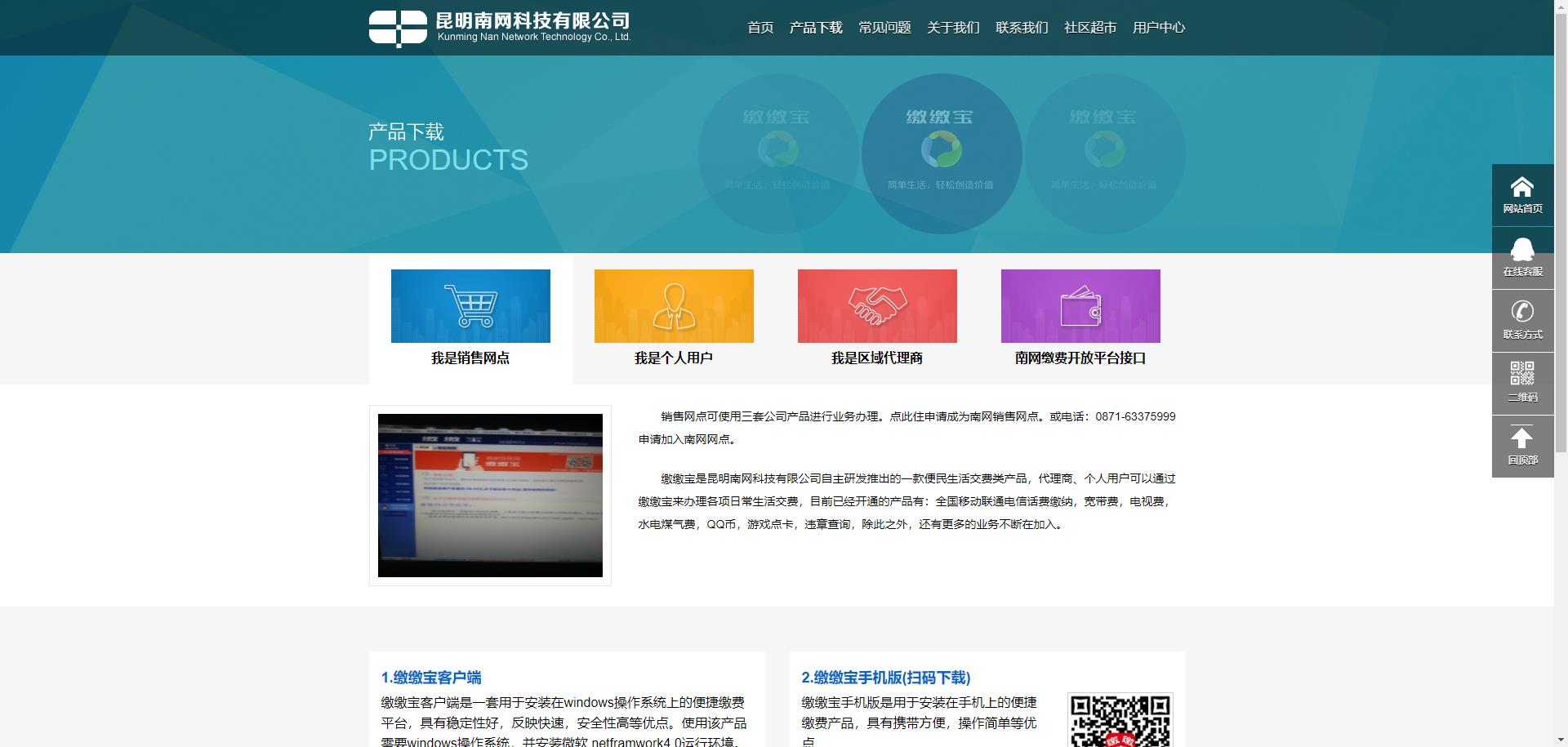This screenshot has height=747, width=1568.
Task: Go to 常见问题 page
Action: [884, 28]
